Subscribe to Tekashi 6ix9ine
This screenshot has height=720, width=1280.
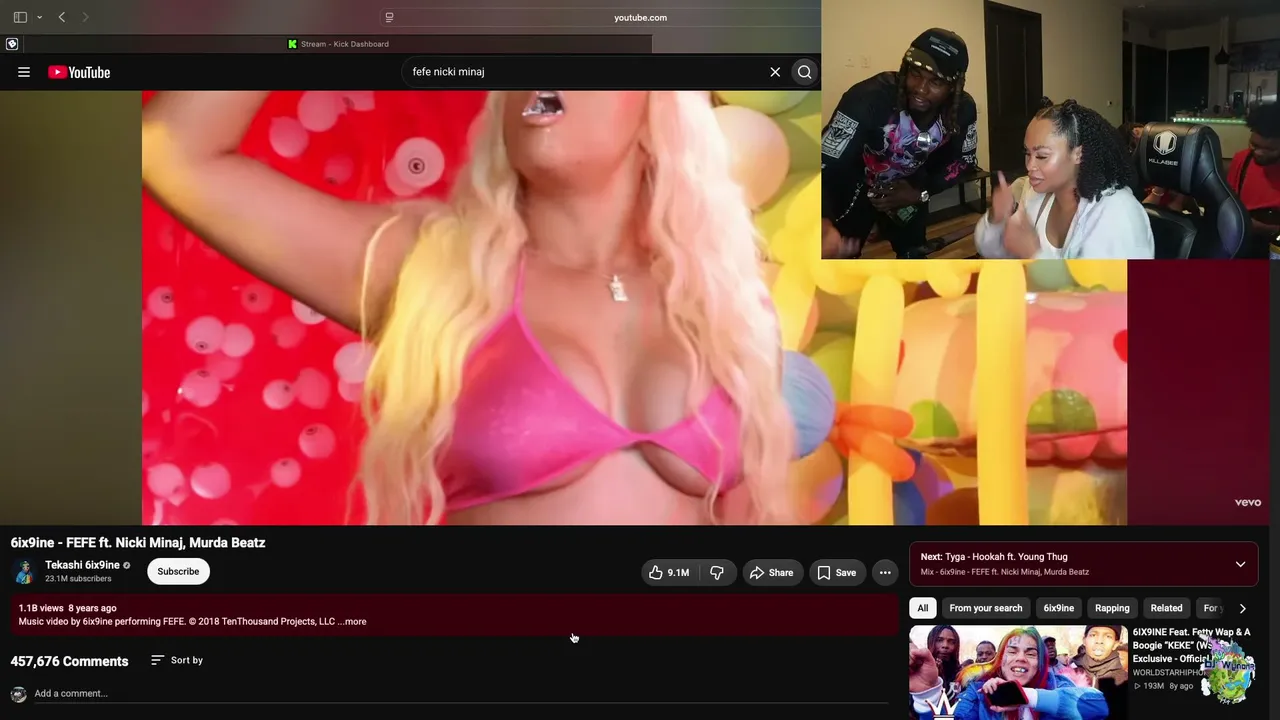pyautogui.click(x=178, y=571)
